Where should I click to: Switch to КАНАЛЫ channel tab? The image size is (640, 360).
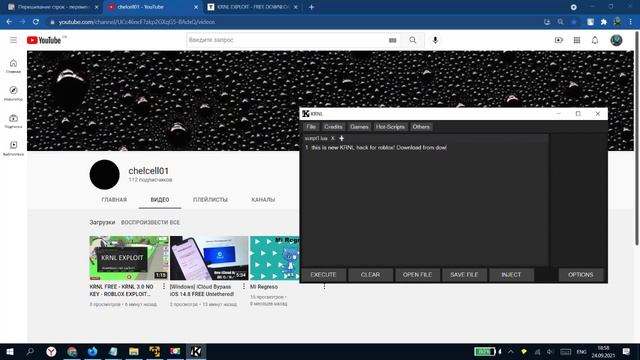263,200
